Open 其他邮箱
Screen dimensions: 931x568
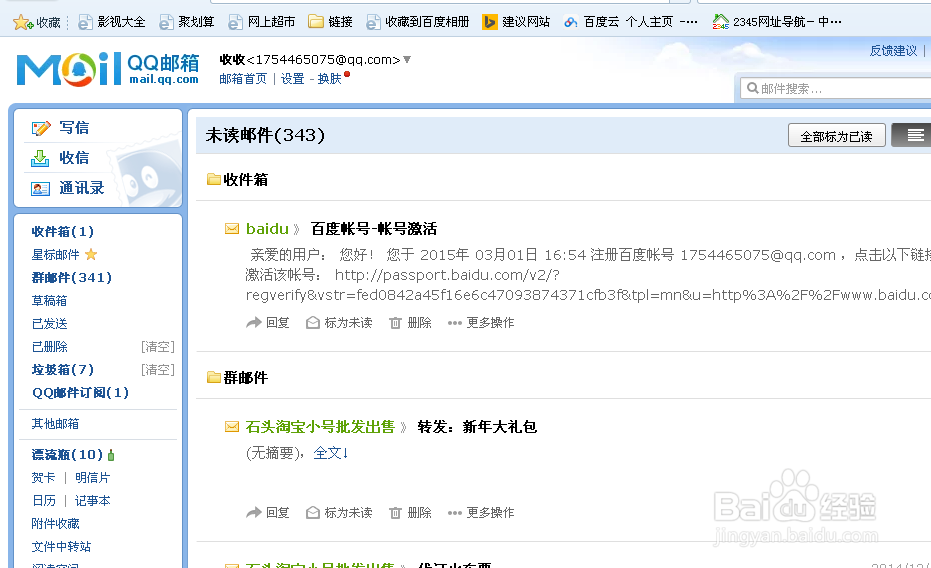[x=55, y=424]
